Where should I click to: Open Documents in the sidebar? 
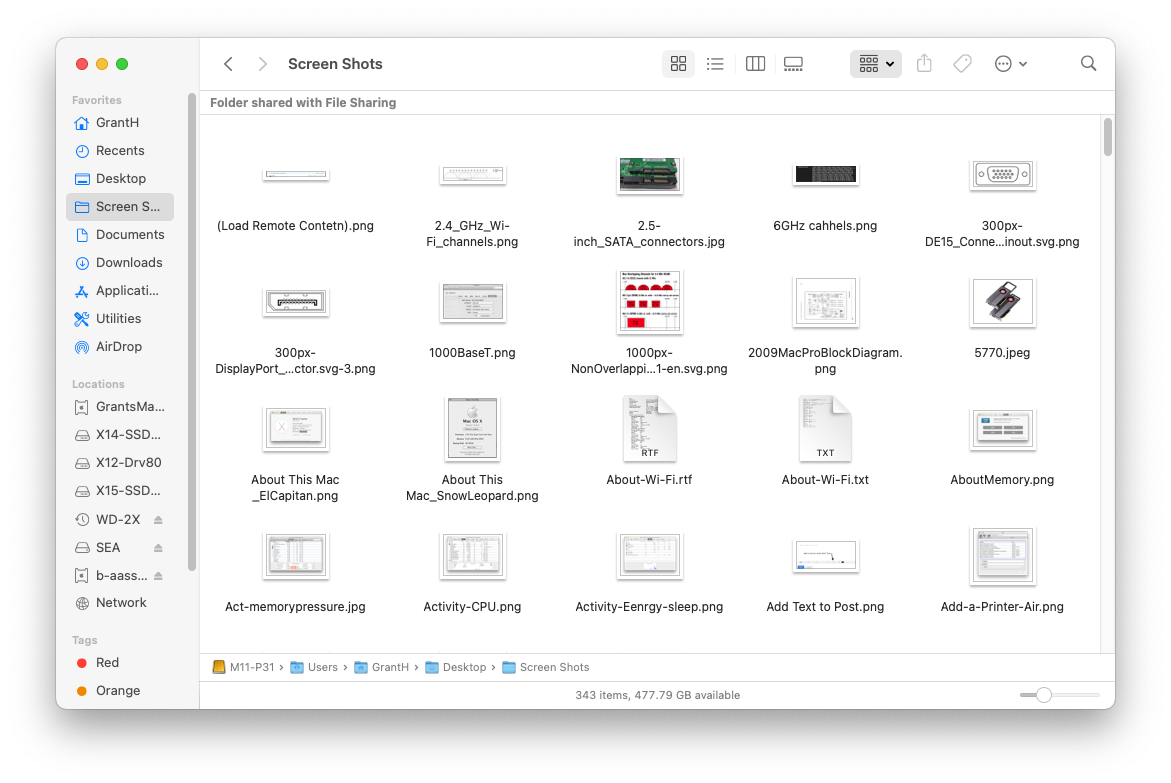pos(119,235)
